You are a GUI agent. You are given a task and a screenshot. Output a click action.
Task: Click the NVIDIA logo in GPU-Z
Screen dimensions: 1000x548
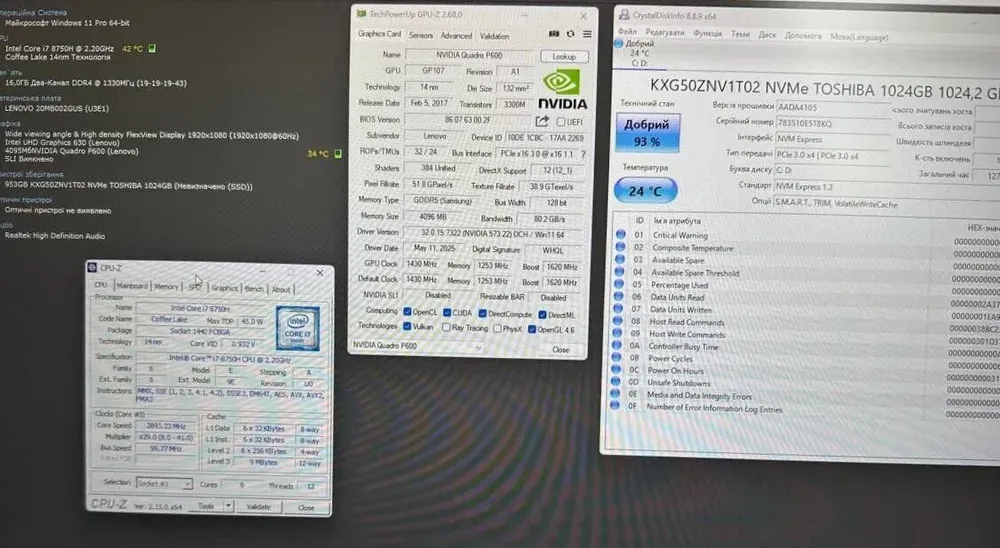pyautogui.click(x=562, y=90)
